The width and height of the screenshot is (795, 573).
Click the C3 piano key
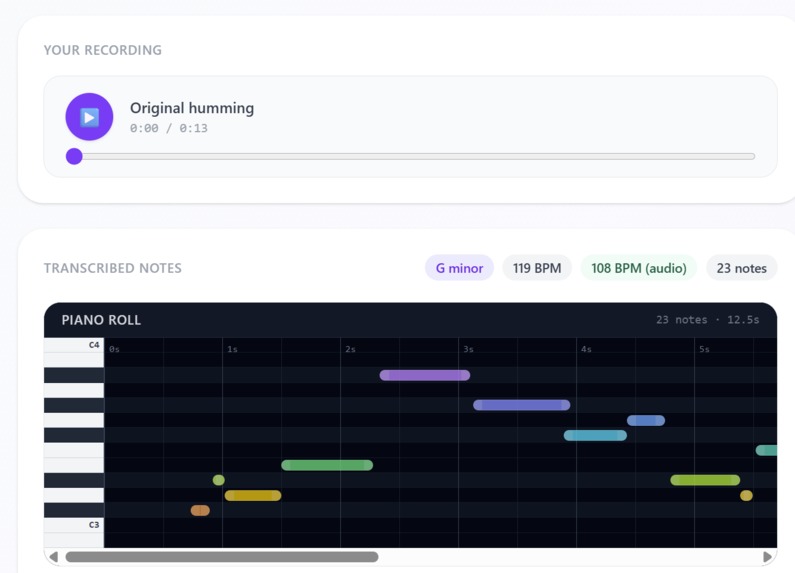point(74,525)
